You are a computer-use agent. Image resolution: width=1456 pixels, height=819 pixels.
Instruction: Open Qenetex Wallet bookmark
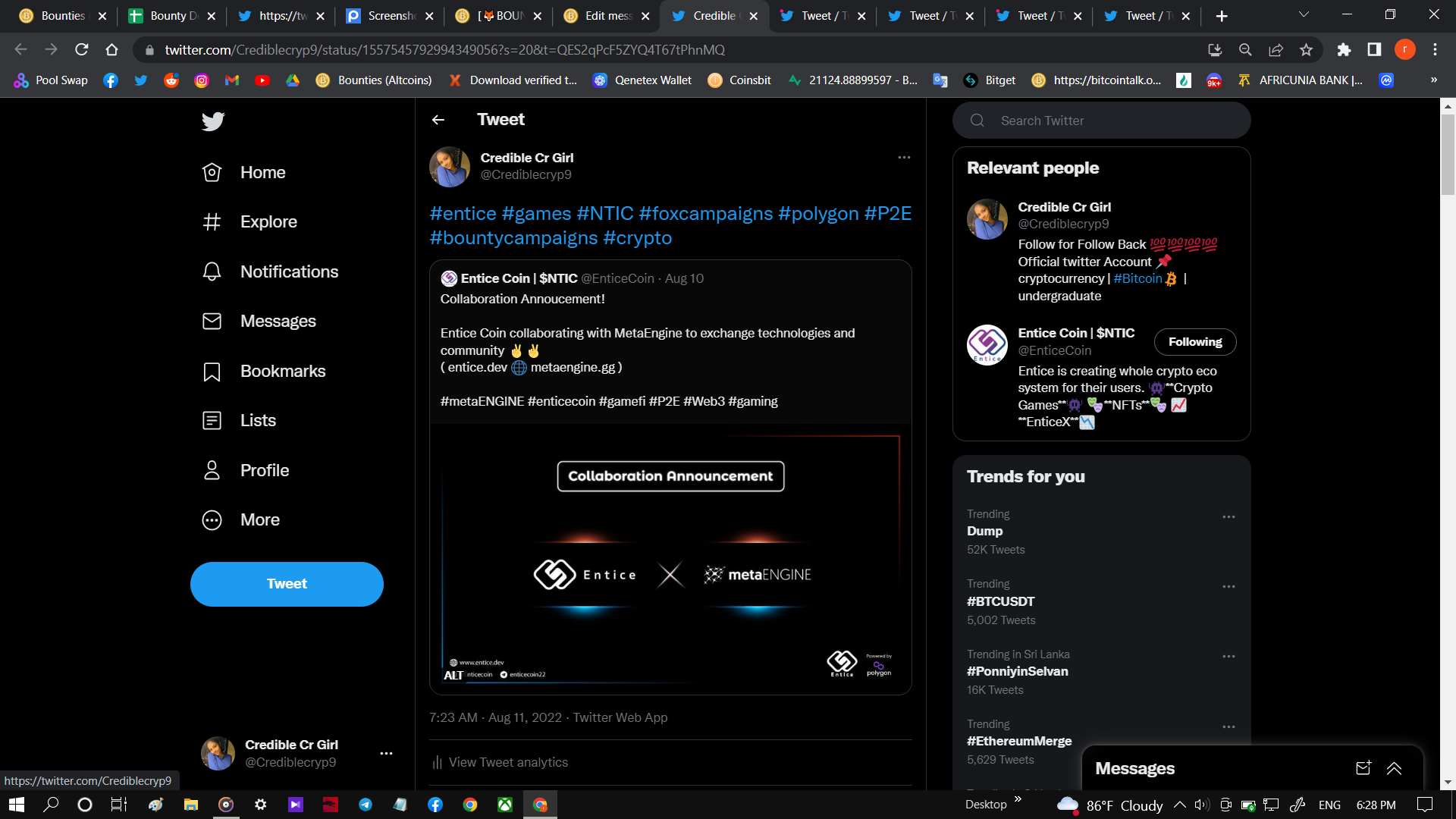[x=642, y=80]
